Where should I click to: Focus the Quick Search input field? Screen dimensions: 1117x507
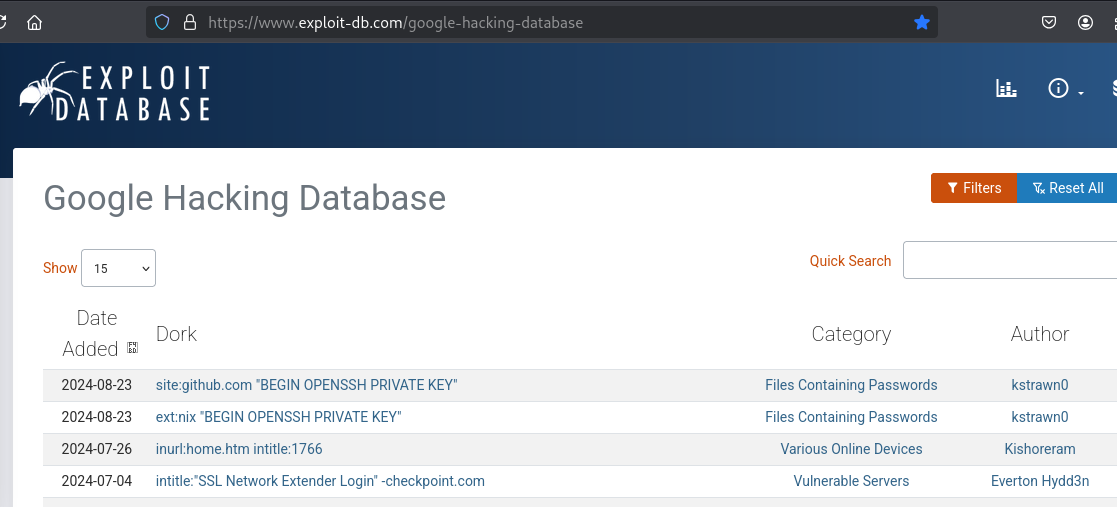tap(1010, 261)
